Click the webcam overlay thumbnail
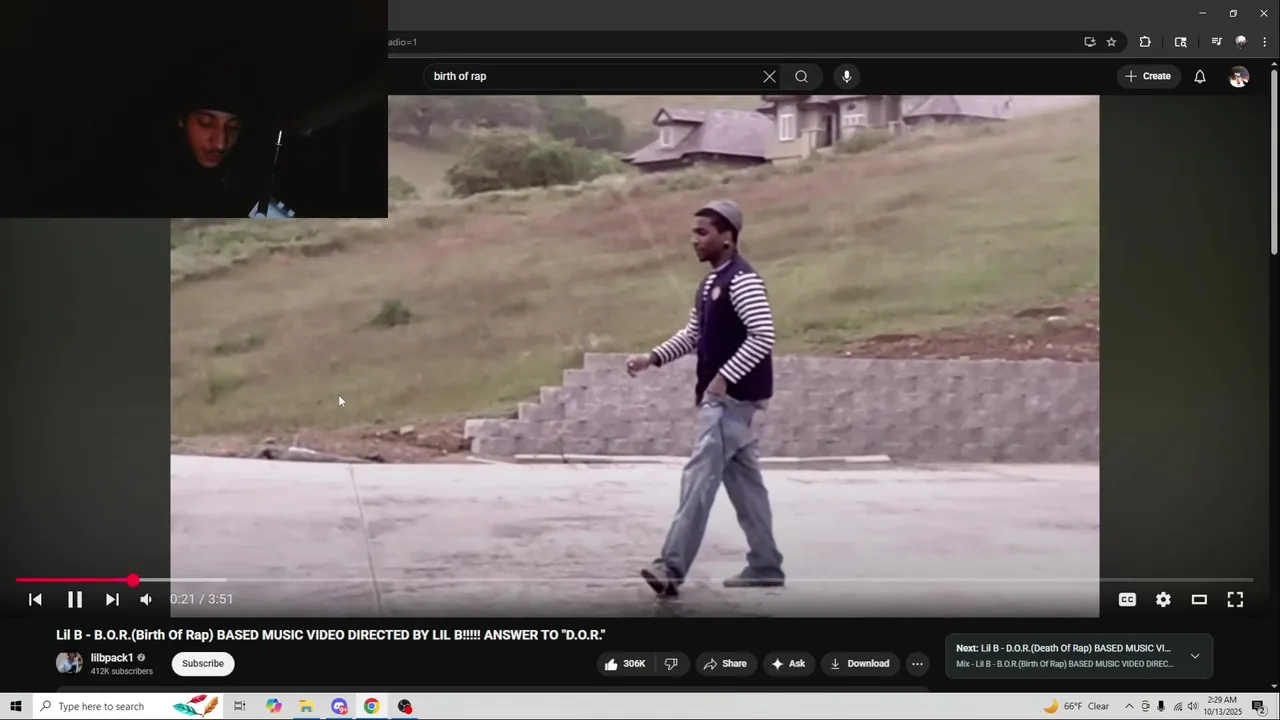 (x=194, y=109)
